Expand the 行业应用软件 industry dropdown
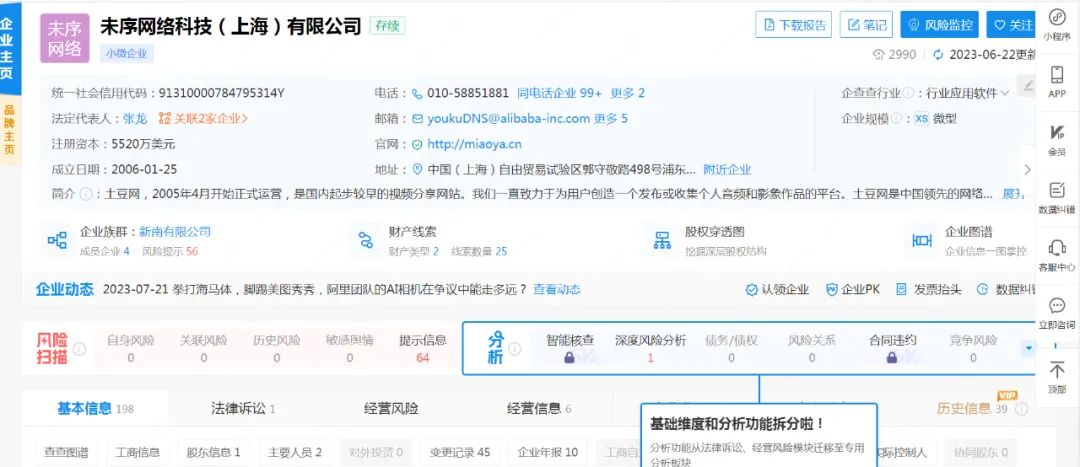The height and width of the screenshot is (467, 1080). [x=1005, y=94]
